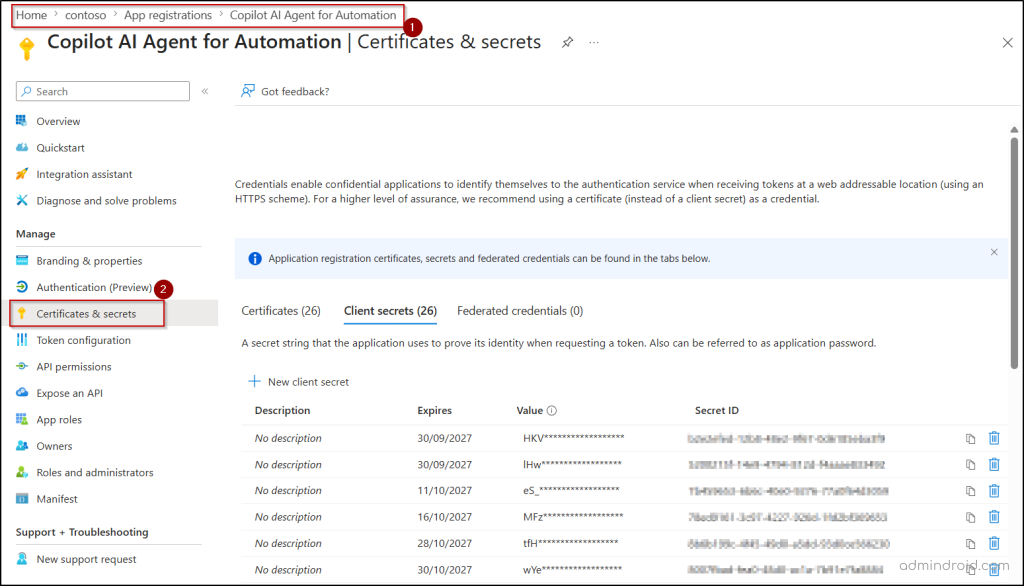Select expiry date 28/10/2027
The image size is (1024, 586).
point(445,544)
